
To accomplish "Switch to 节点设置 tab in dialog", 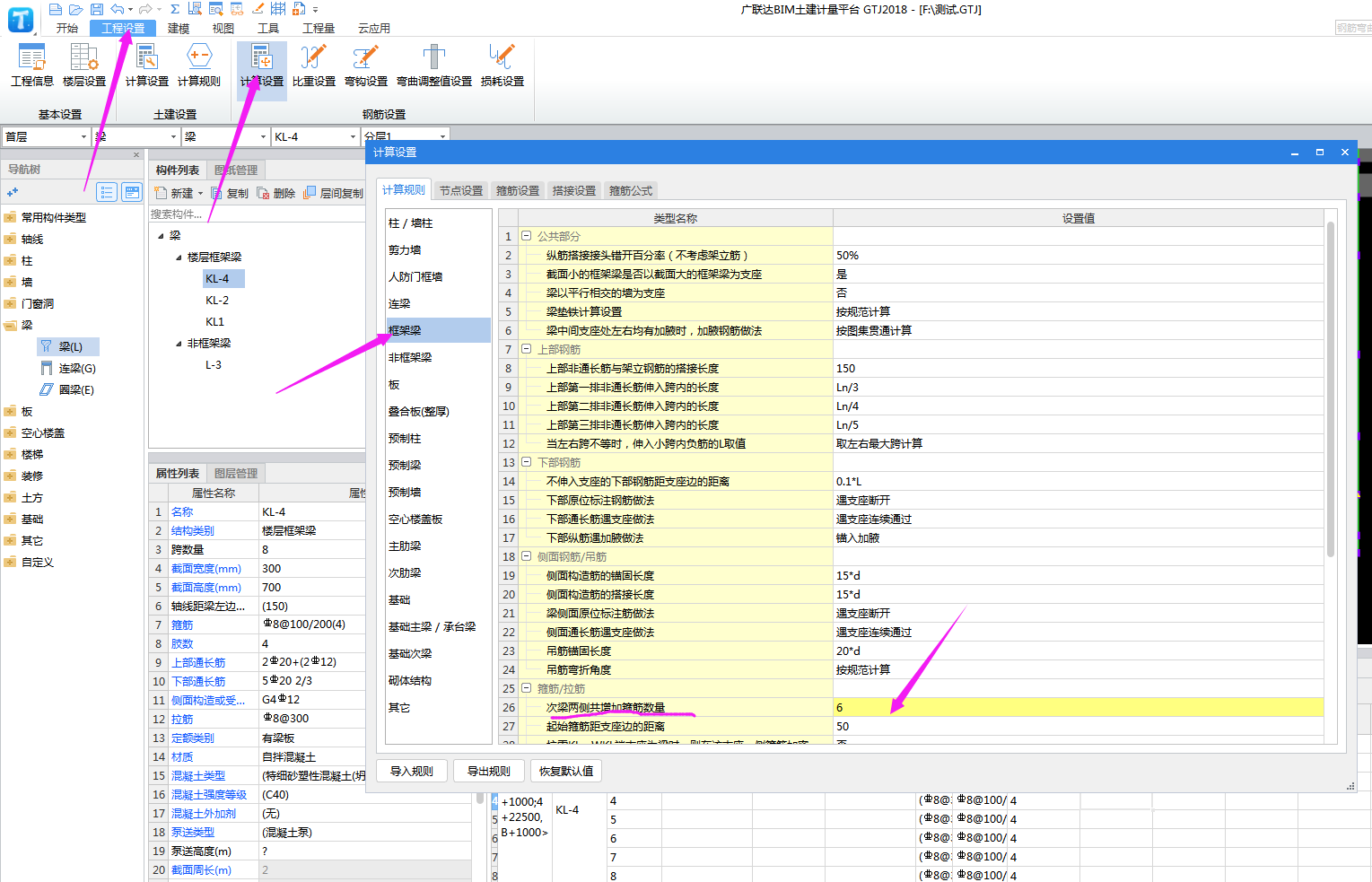I will pyautogui.click(x=461, y=190).
